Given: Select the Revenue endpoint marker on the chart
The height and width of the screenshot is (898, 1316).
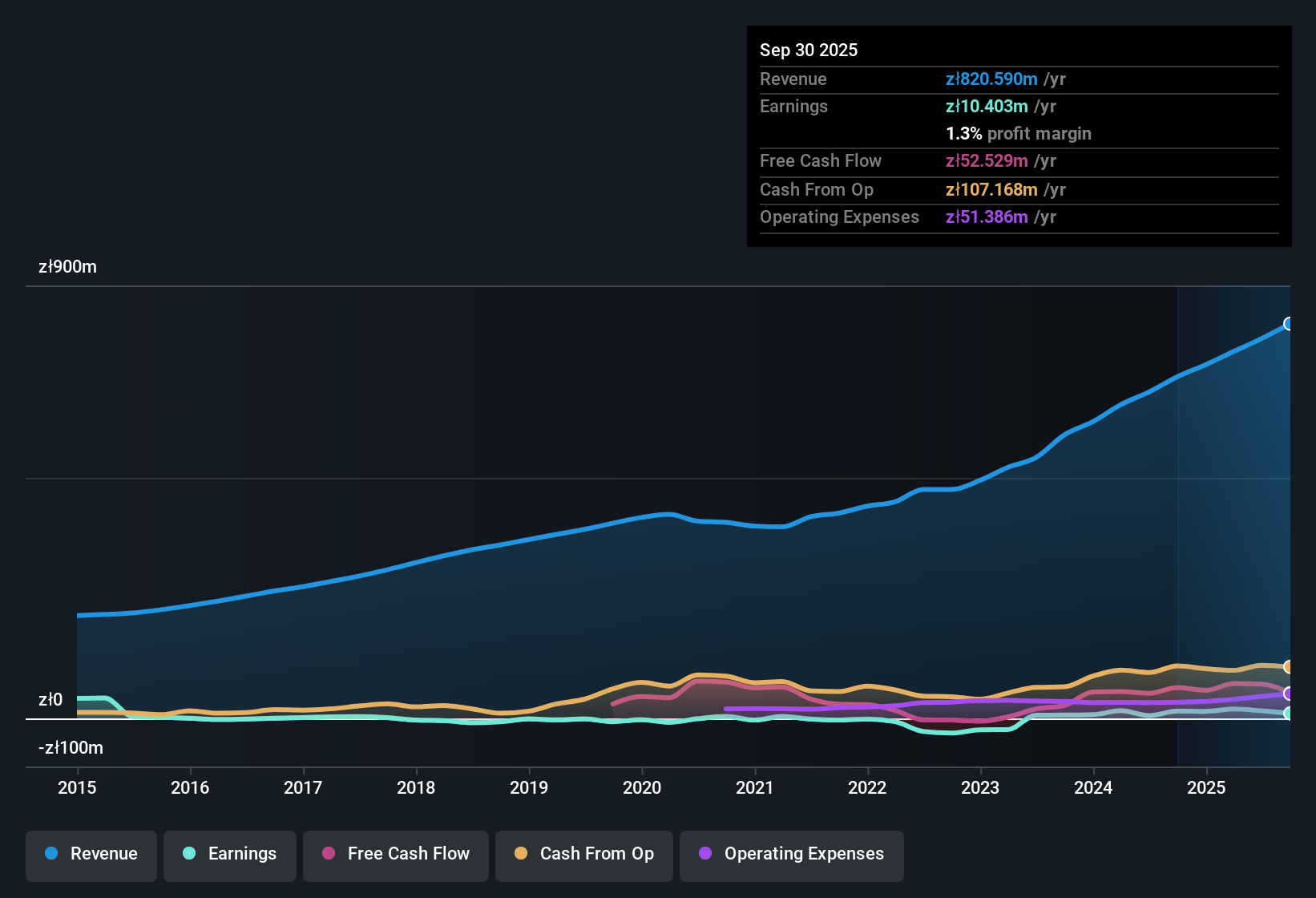Looking at the screenshot, I should 1288,324.
